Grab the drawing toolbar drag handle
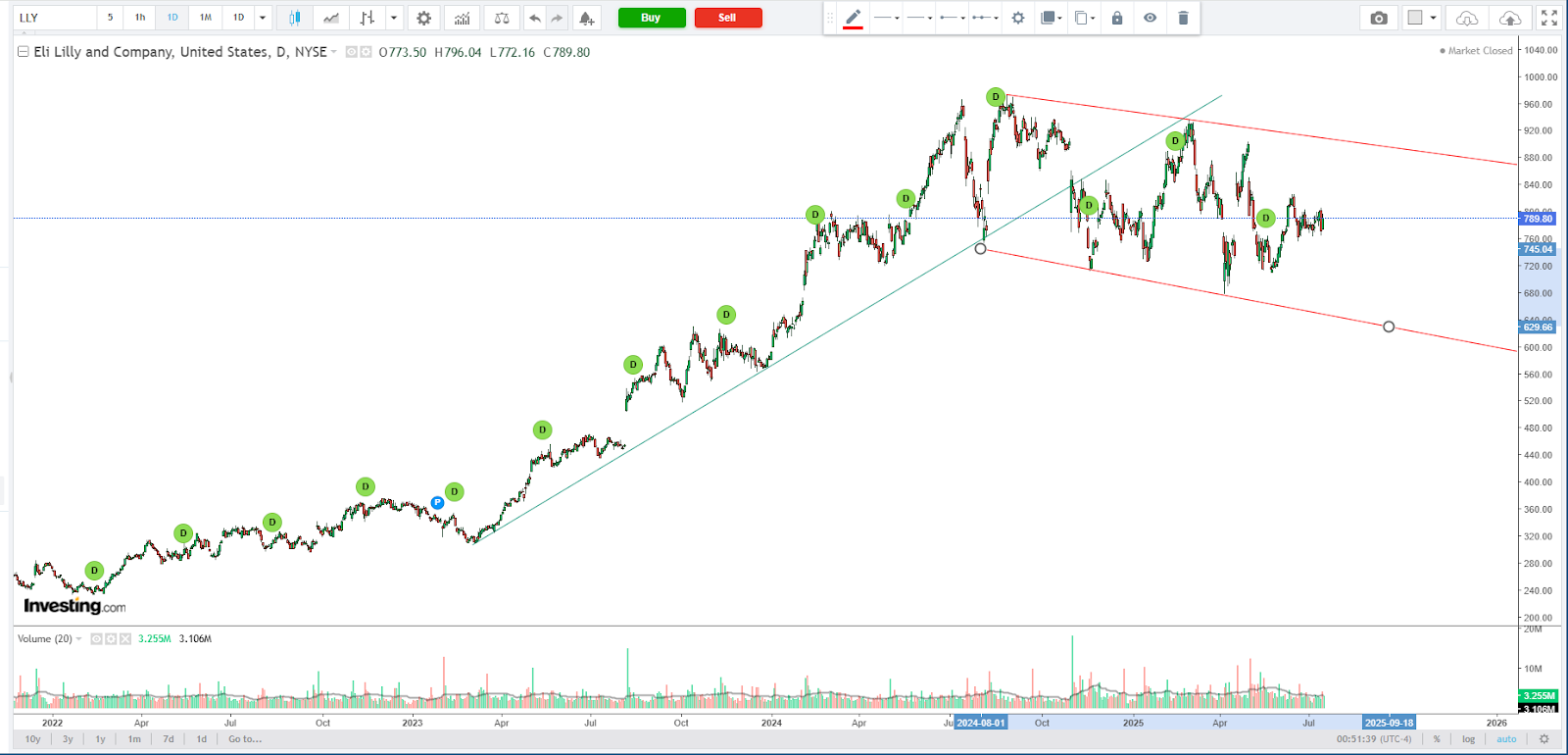1568x755 pixels. click(830, 18)
